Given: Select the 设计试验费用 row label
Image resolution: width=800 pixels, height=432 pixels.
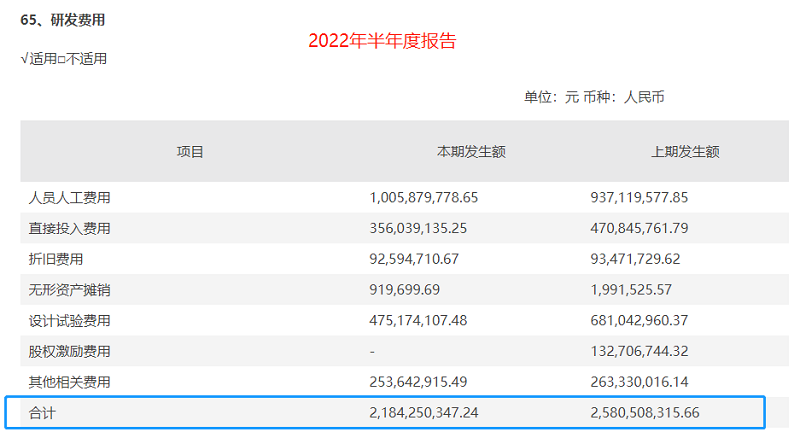Looking at the screenshot, I should [69, 321].
